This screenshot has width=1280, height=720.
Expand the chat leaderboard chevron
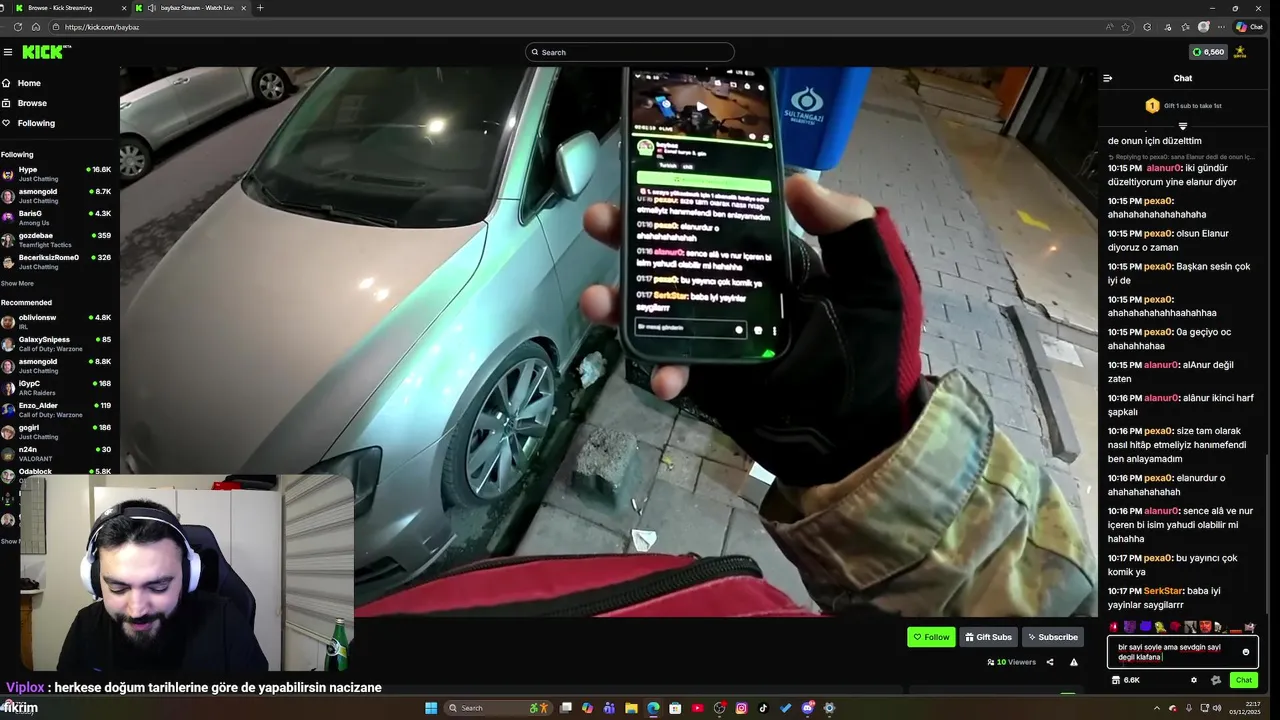[1183, 126]
